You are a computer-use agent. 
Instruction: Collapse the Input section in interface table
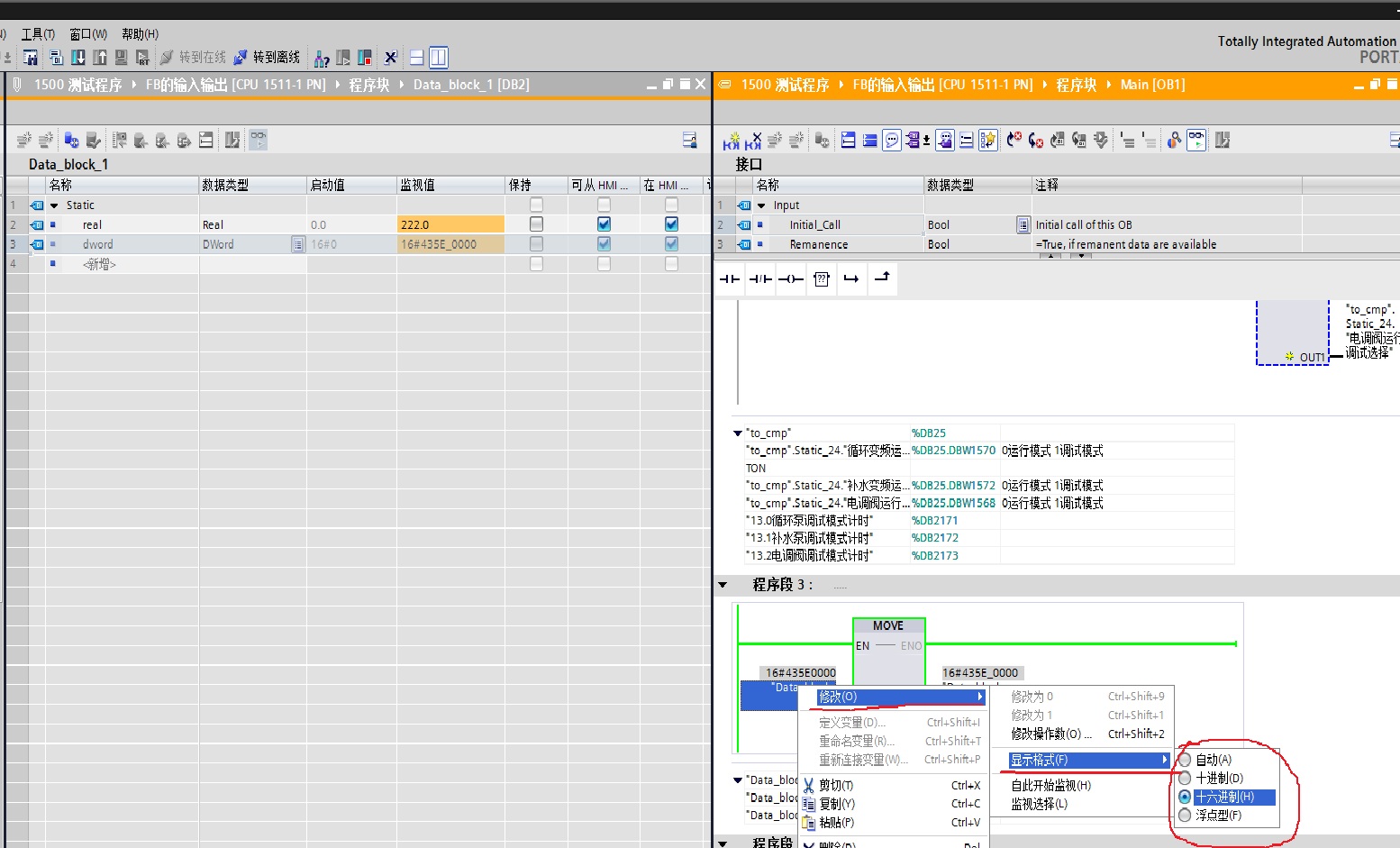761,205
